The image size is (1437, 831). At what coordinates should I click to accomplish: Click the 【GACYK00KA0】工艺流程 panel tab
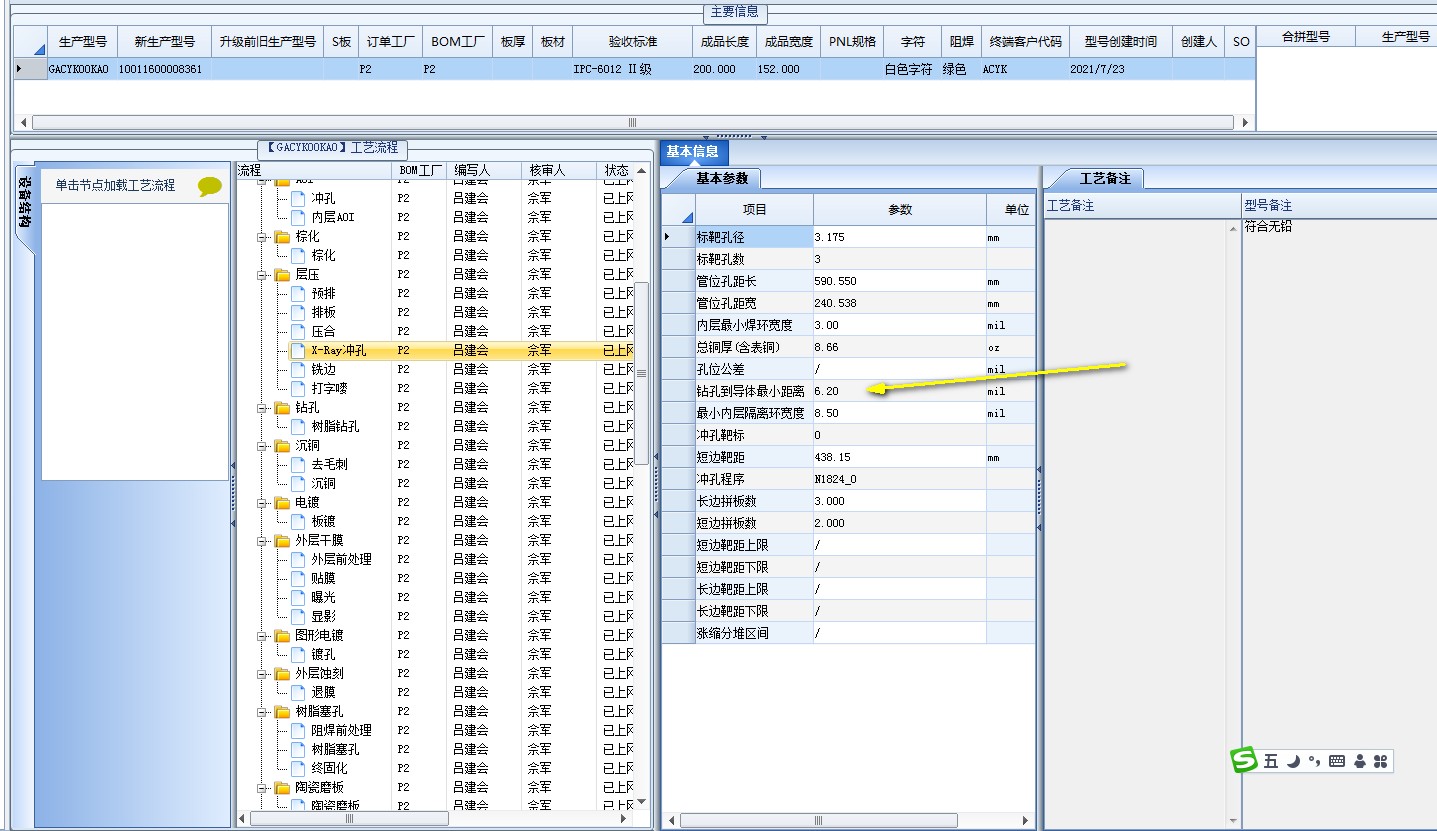[332, 148]
